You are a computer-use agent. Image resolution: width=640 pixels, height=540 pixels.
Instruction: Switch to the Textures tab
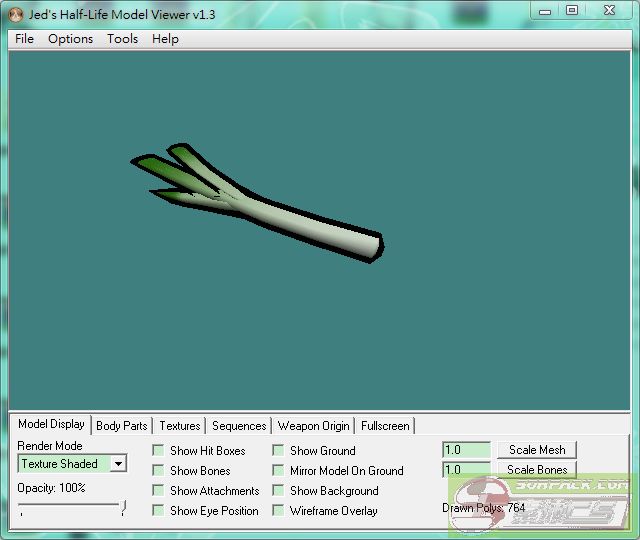coord(180,426)
